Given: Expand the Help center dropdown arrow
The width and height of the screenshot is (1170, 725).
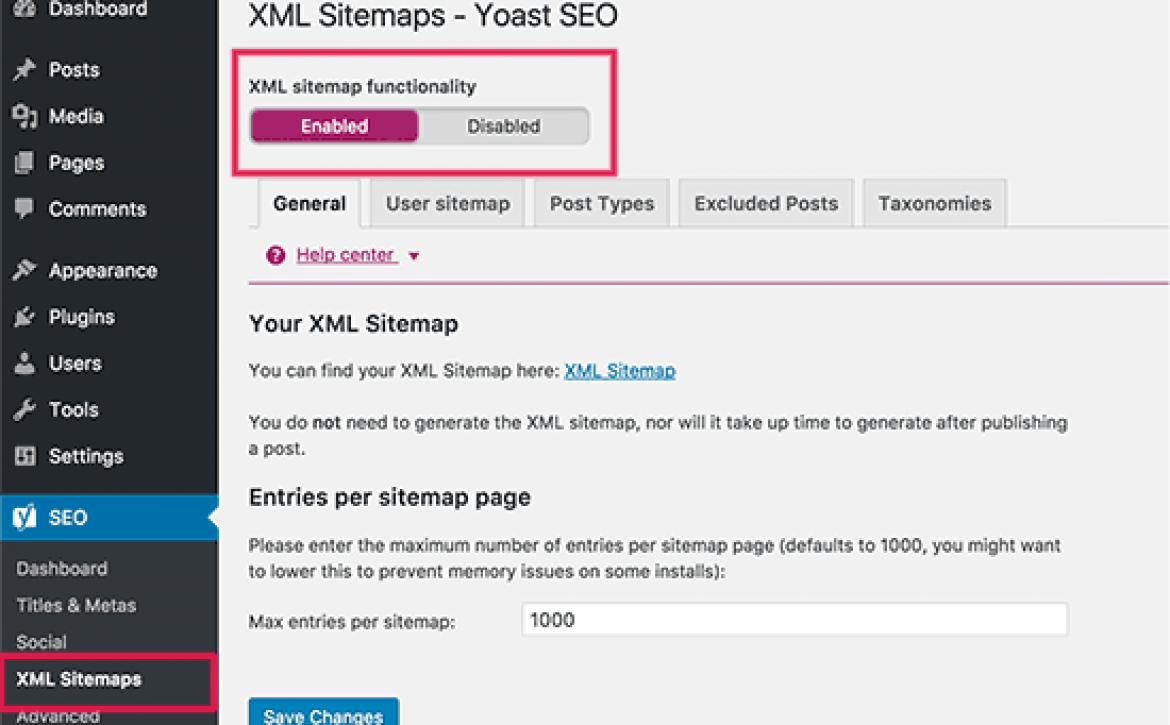Looking at the screenshot, I should 414,256.
